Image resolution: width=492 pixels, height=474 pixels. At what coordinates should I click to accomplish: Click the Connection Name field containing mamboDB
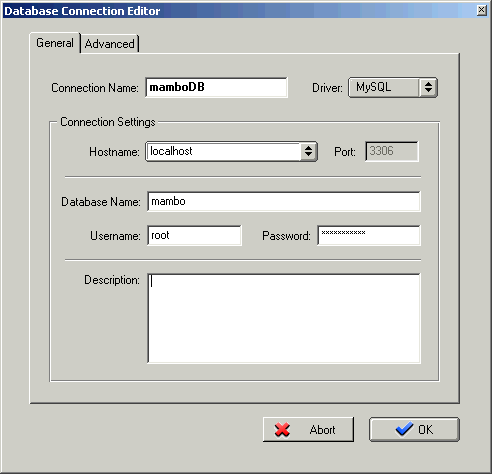216,88
